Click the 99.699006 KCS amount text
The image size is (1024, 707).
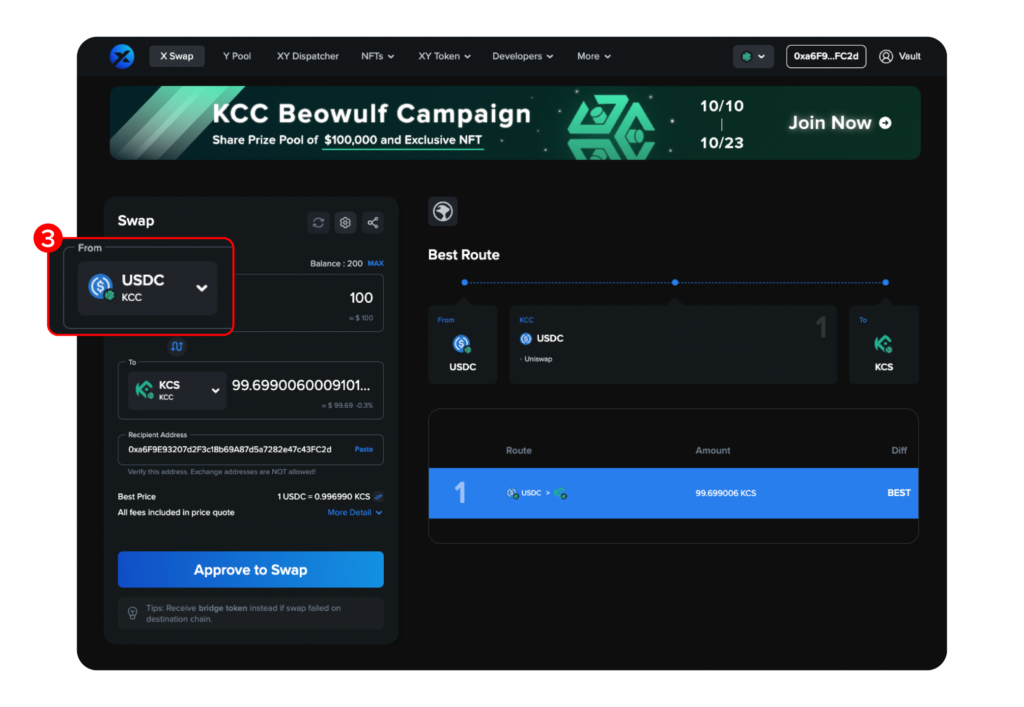point(726,493)
